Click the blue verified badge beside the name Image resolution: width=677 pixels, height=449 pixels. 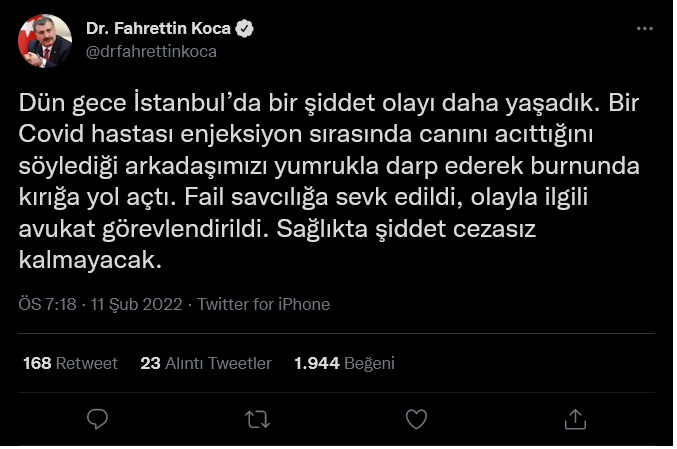pyautogui.click(x=243, y=29)
